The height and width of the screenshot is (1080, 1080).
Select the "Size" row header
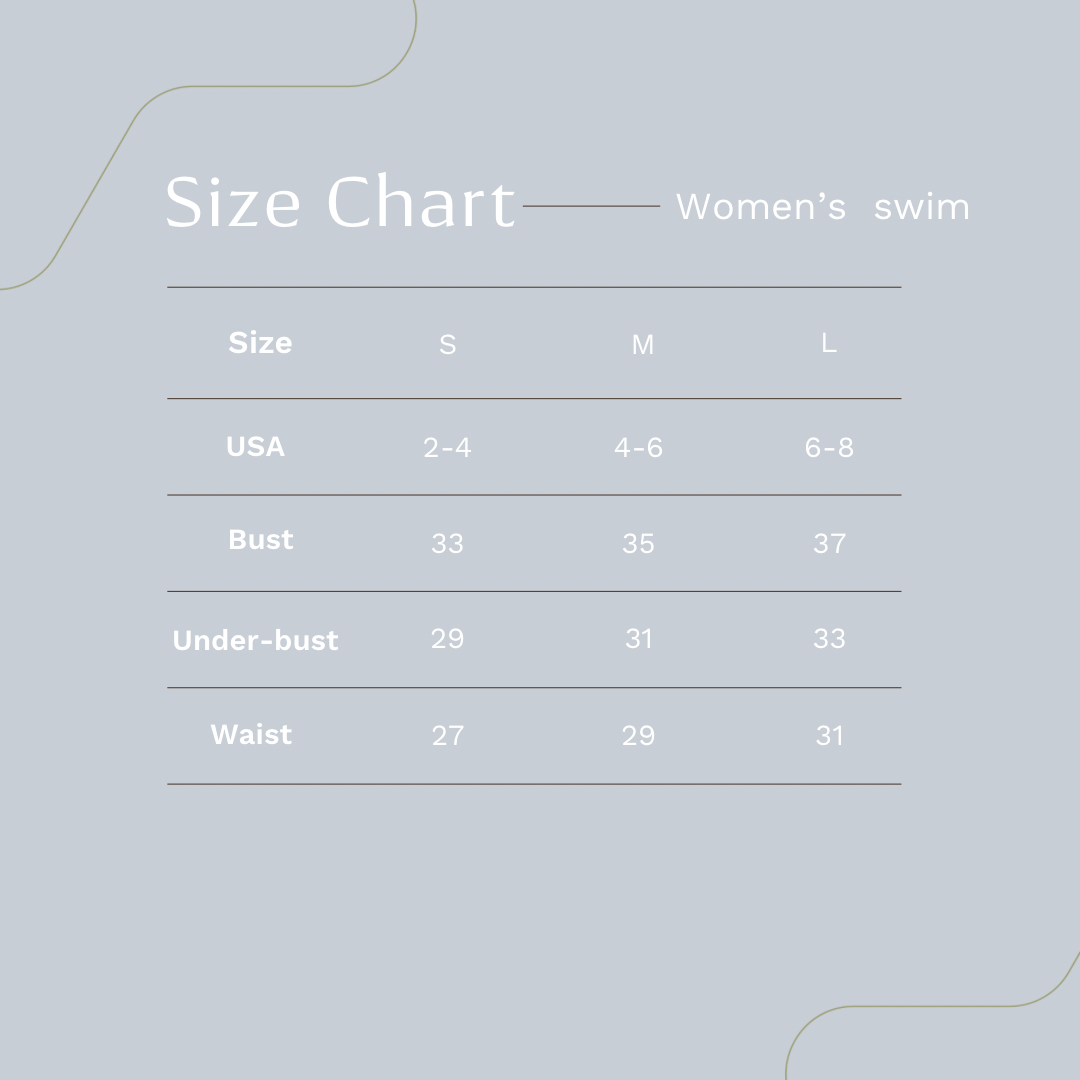(x=260, y=343)
